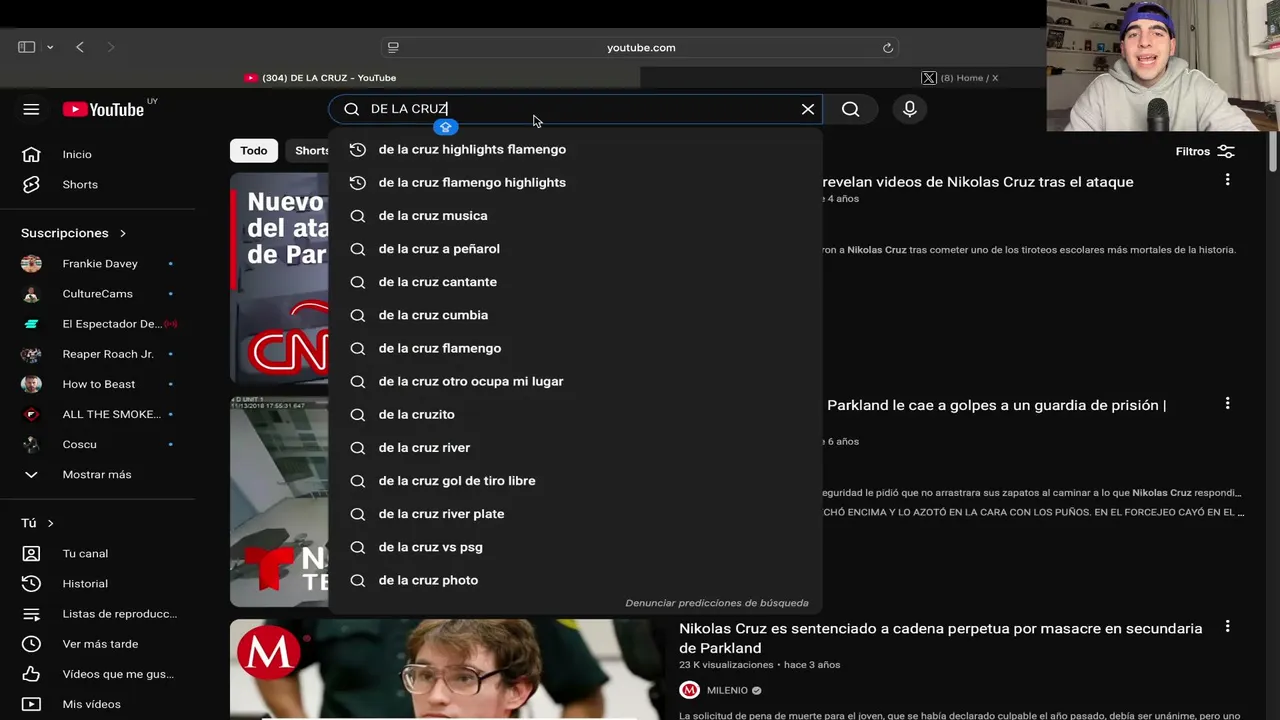Open CultureCams channel subscription
The height and width of the screenshot is (720, 1280).
point(98,293)
